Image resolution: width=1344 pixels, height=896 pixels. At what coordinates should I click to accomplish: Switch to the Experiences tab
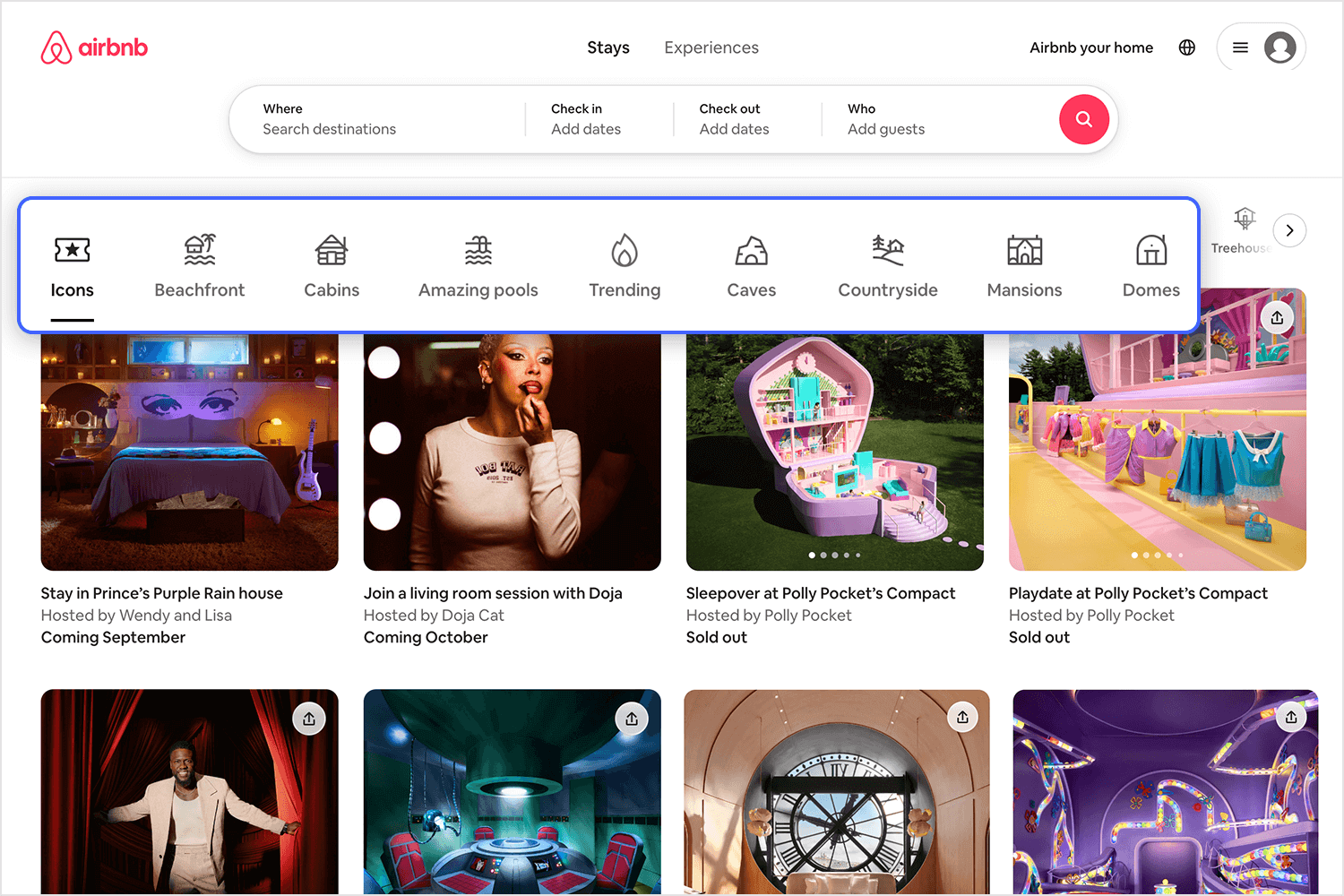[711, 47]
